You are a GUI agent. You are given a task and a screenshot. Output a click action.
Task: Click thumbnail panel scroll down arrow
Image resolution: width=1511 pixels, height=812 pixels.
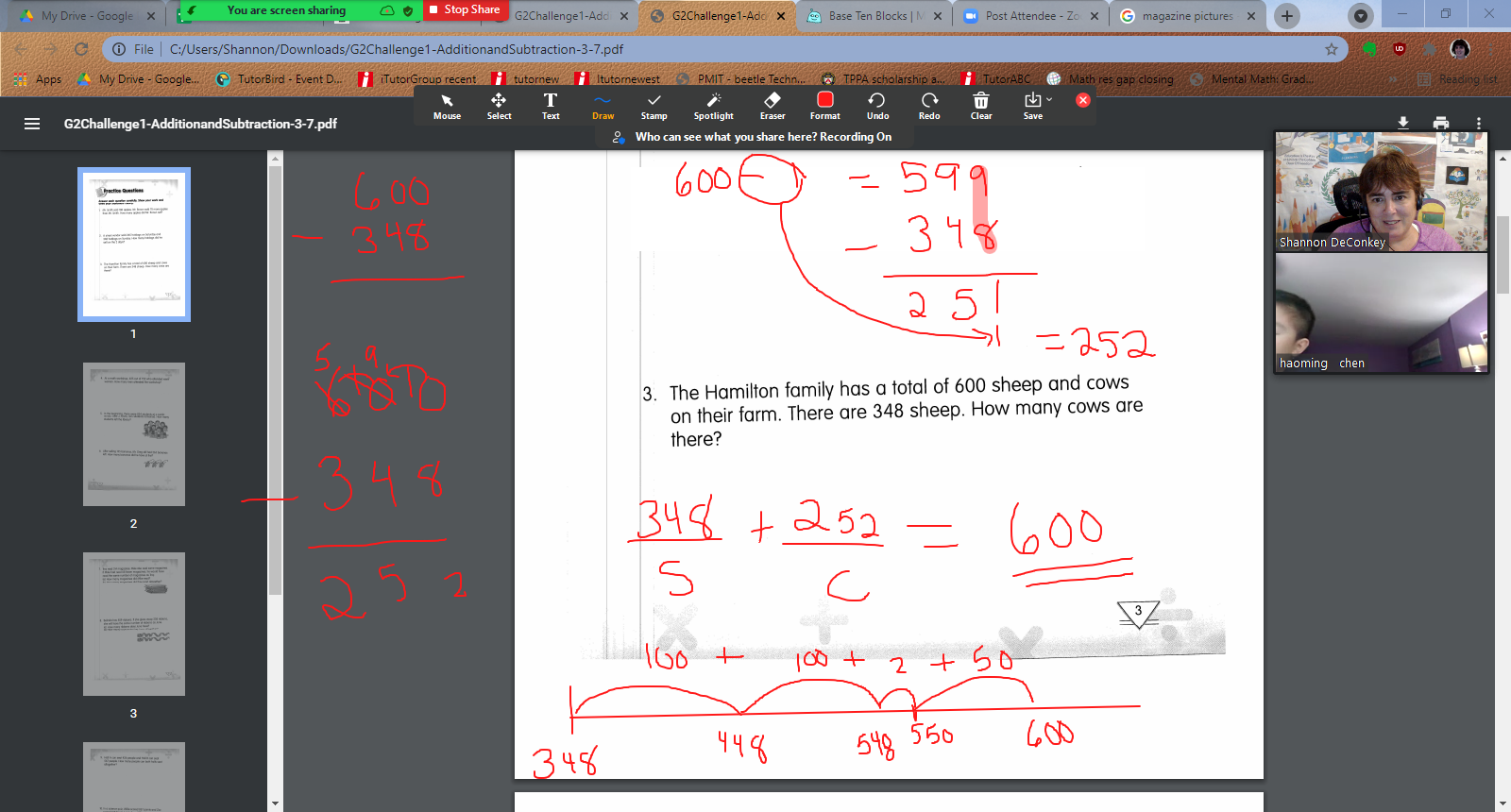tap(275, 804)
